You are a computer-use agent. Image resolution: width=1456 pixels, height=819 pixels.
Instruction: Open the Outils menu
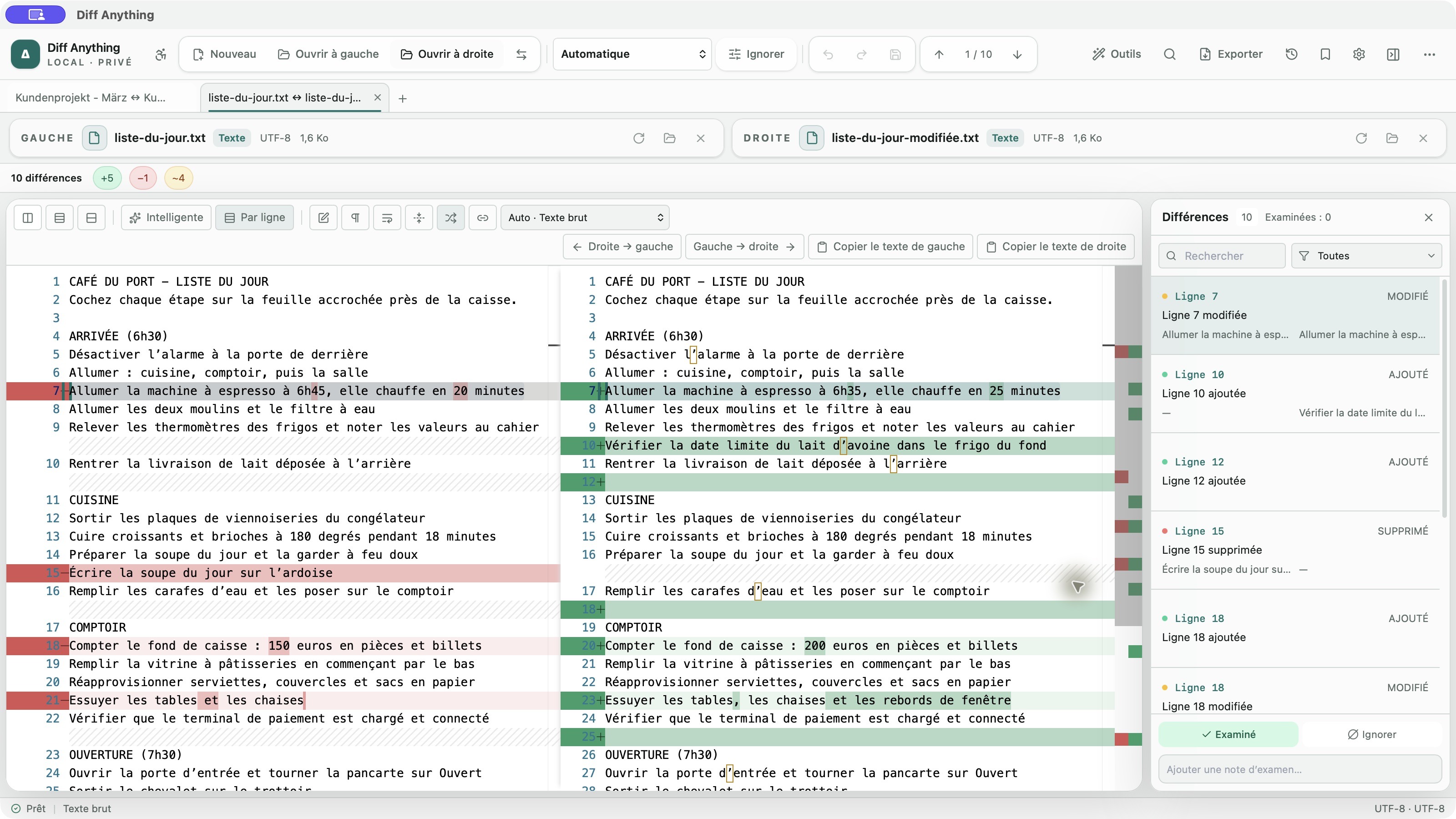click(1116, 54)
